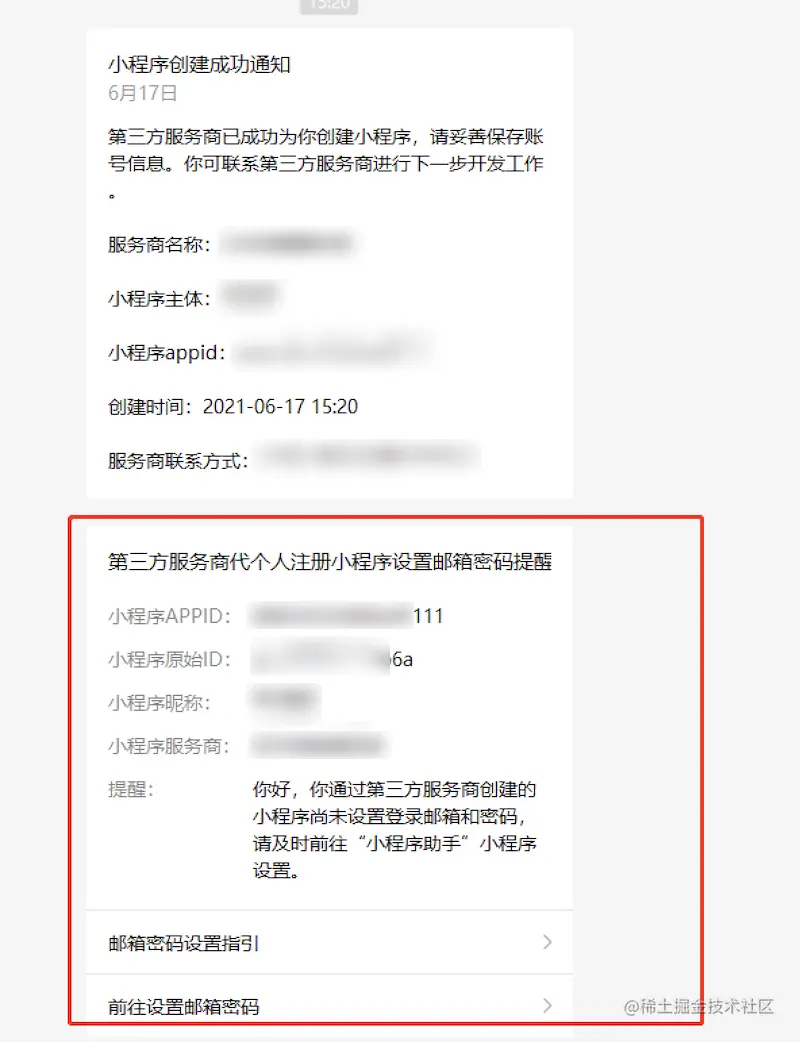Select the timestamp bubble at top of chat

tap(329, 6)
